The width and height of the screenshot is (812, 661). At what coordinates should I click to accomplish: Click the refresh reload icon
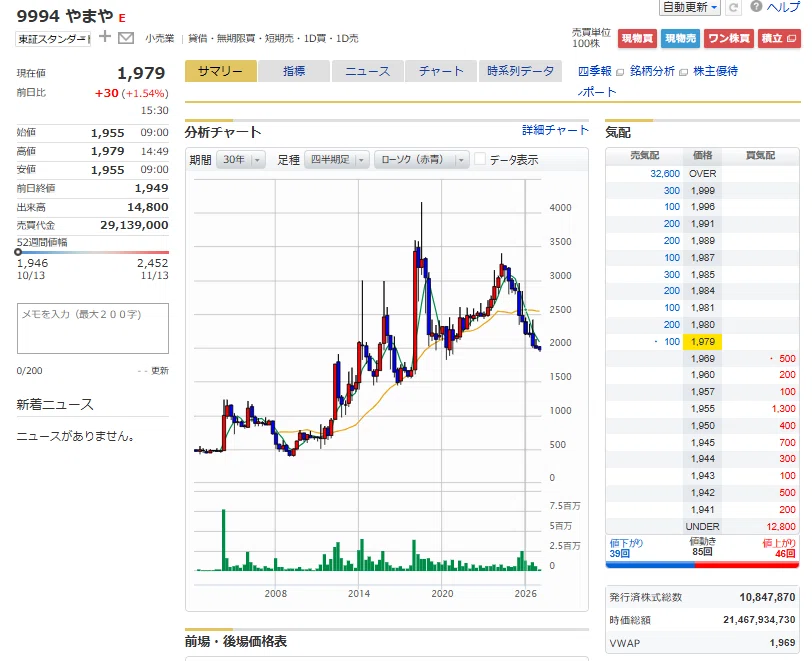(x=733, y=7)
